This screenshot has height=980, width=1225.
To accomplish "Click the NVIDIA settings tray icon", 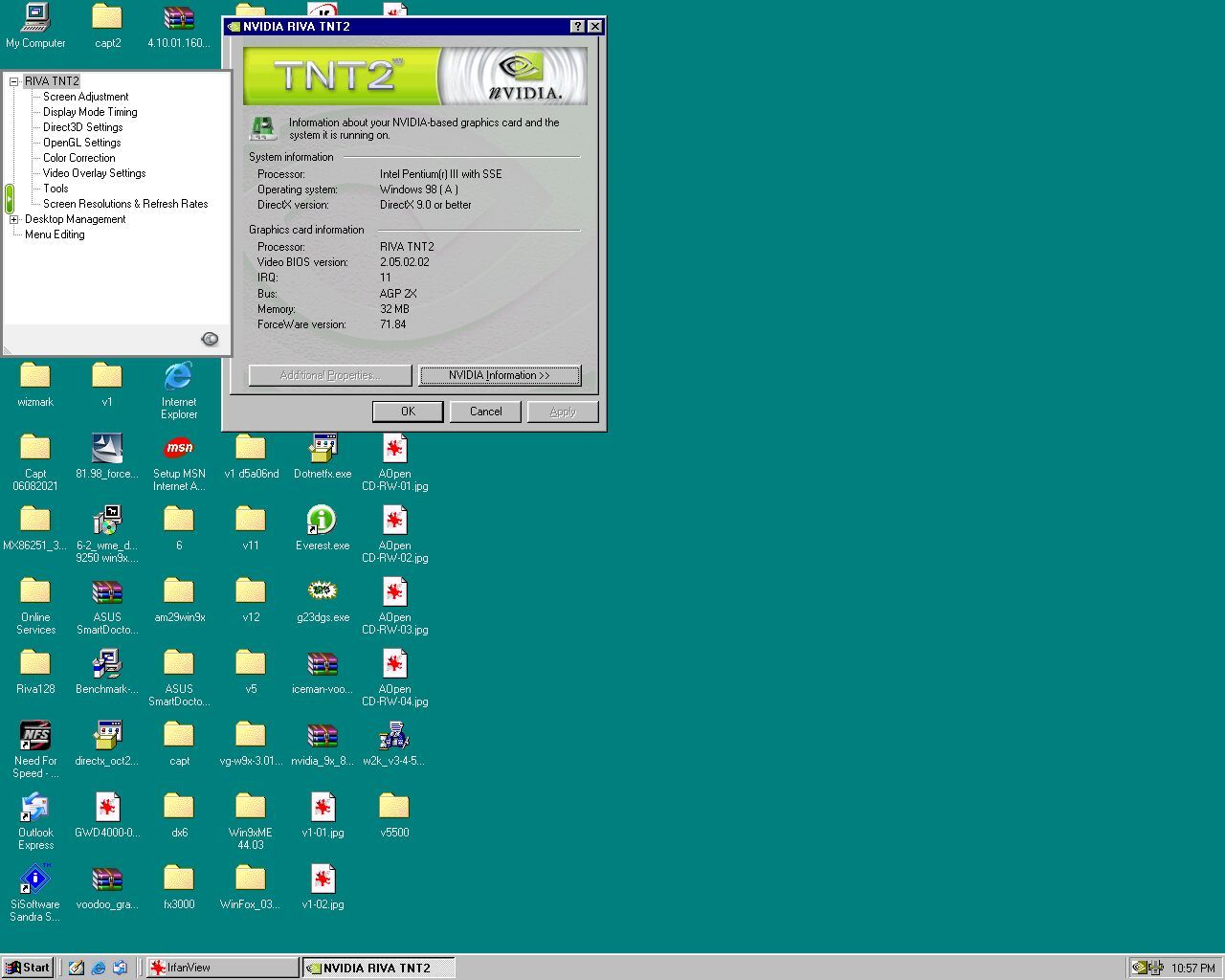I will [1139, 968].
